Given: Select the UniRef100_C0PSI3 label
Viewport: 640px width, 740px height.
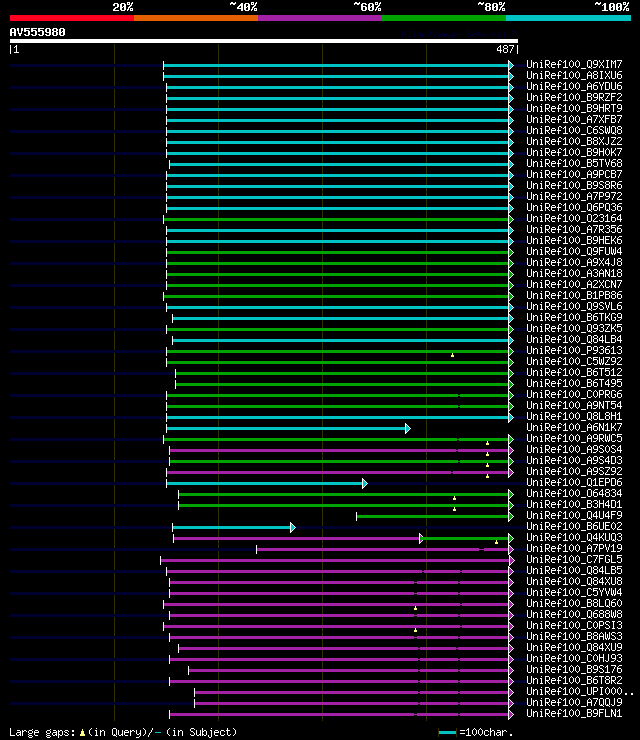Looking at the screenshot, I should [x=574, y=625].
